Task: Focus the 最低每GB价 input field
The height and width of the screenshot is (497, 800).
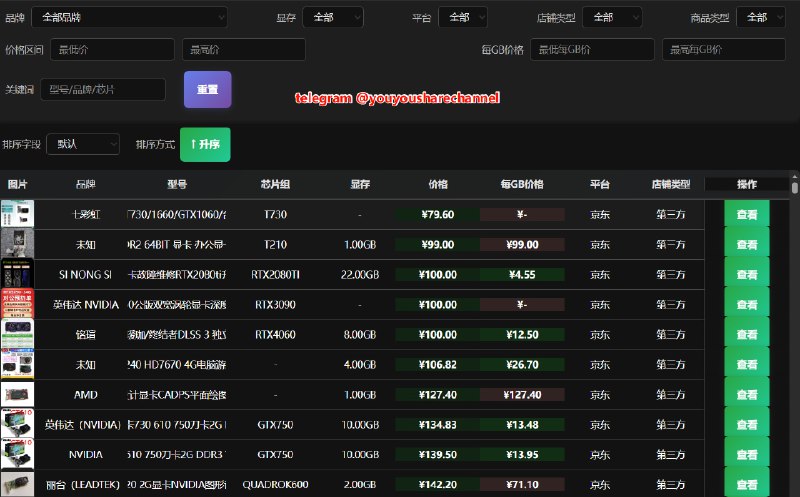Action: pos(591,50)
